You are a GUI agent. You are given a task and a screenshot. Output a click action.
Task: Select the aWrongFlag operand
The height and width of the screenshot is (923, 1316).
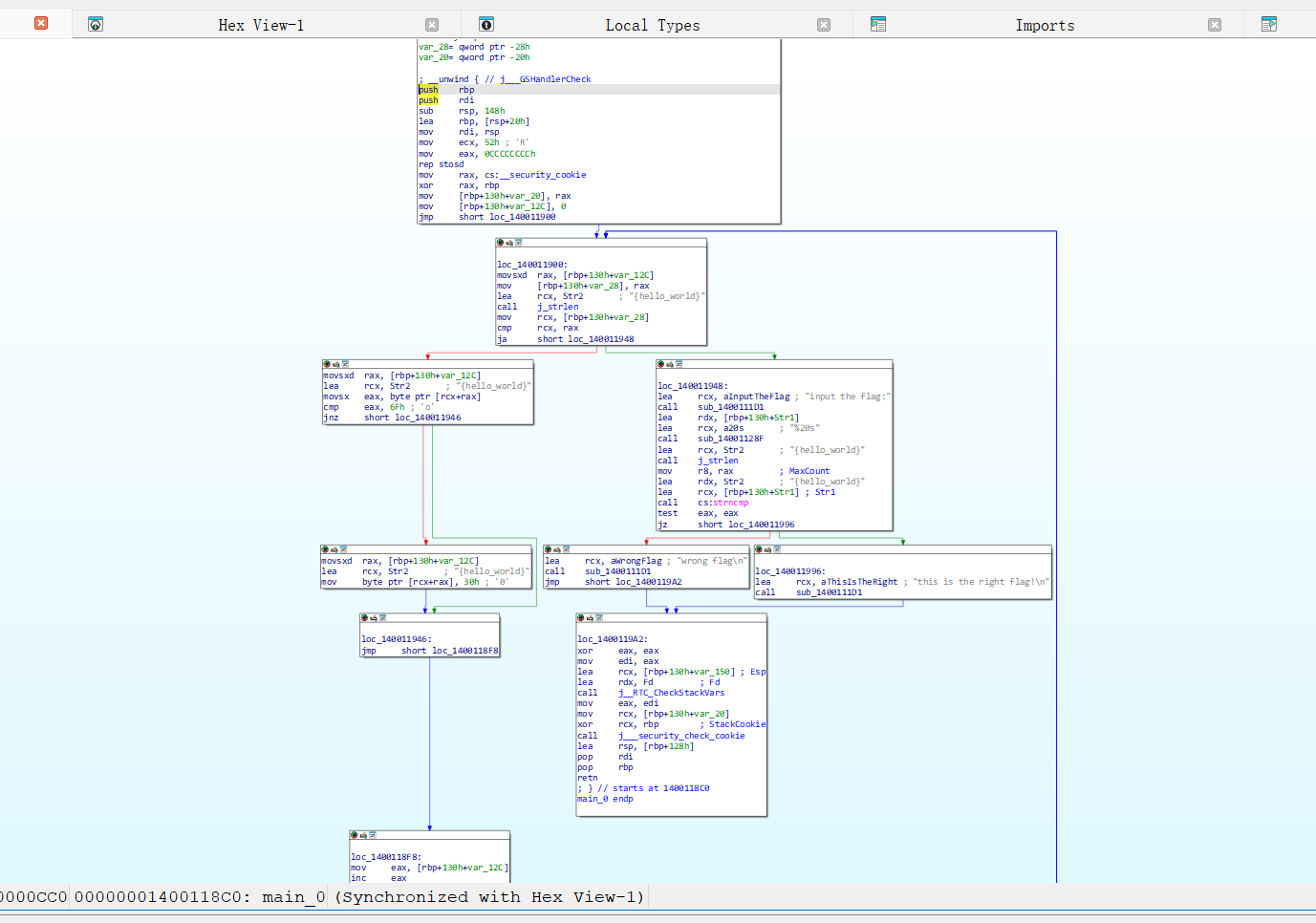click(636, 561)
